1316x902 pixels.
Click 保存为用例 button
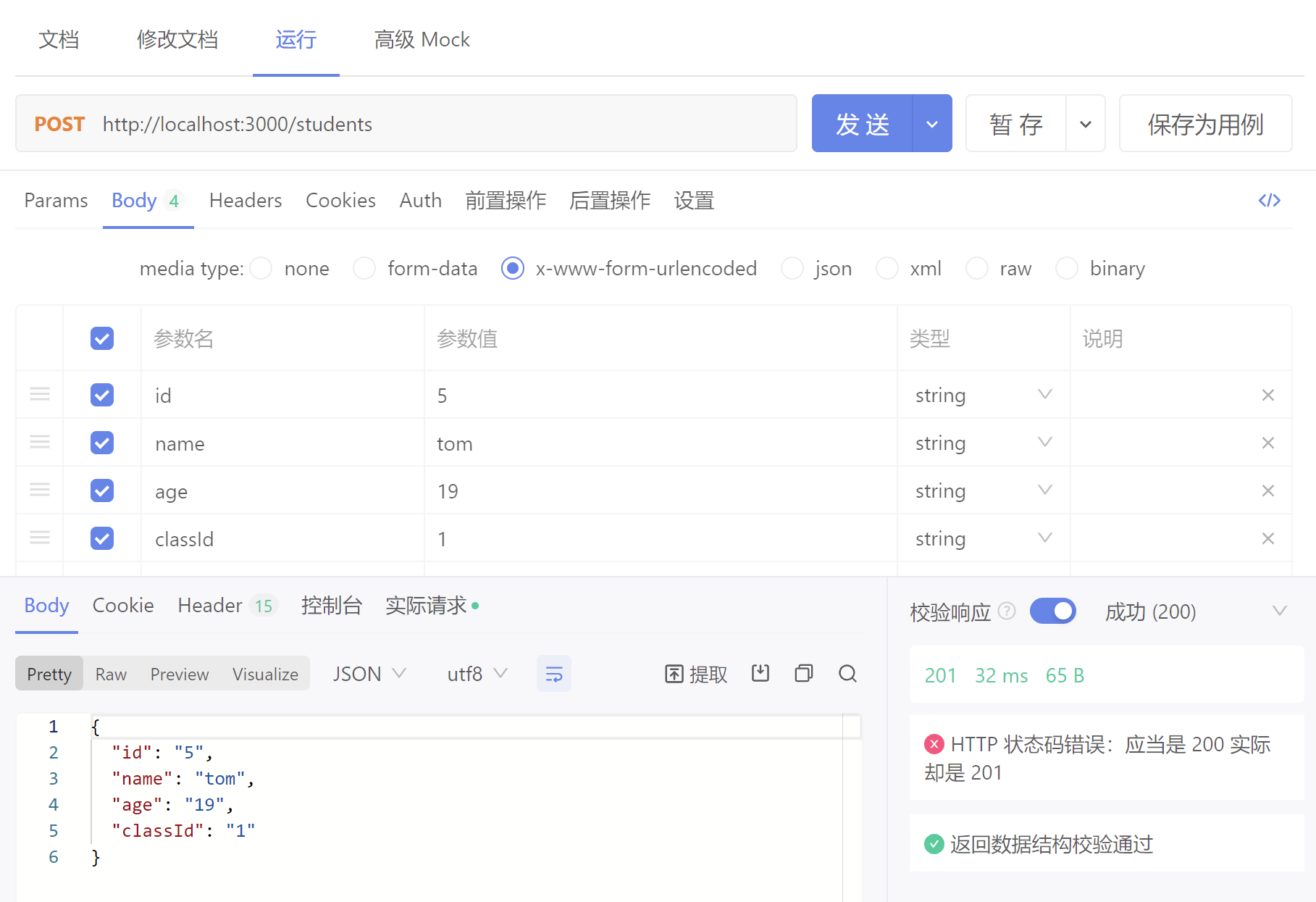(x=1206, y=124)
